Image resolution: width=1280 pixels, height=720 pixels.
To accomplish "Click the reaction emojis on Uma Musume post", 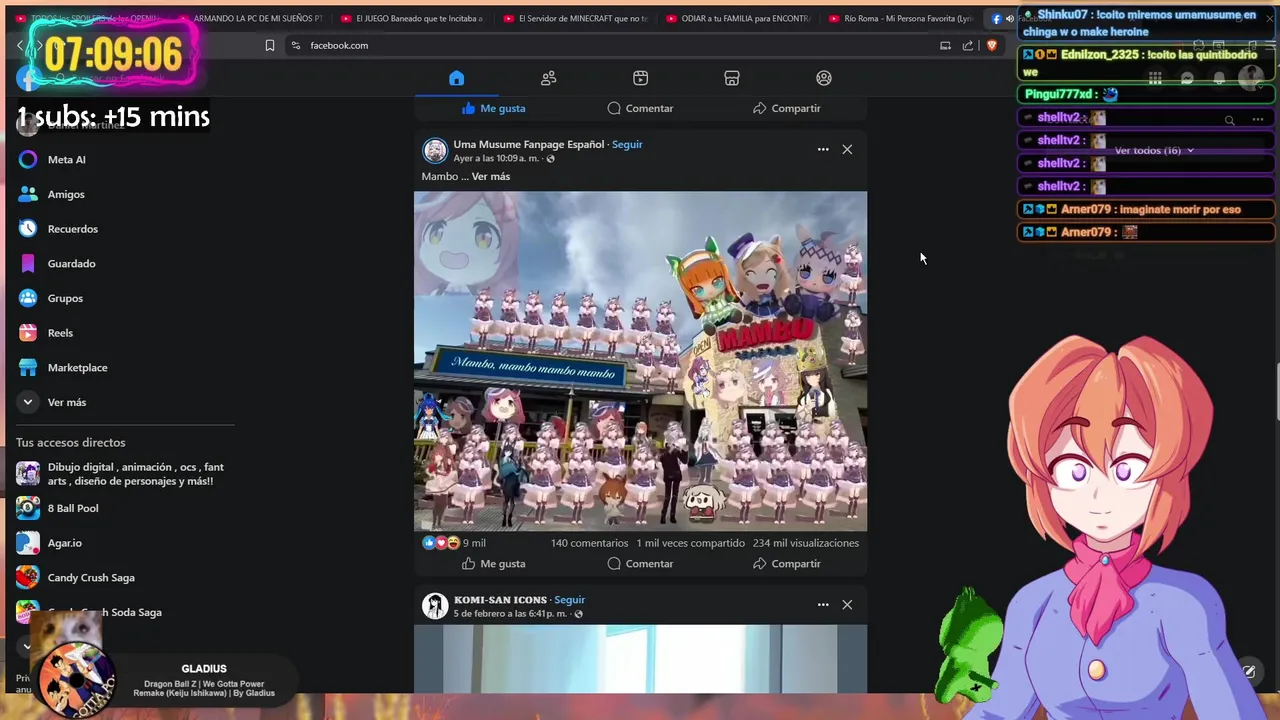I will click(441, 543).
